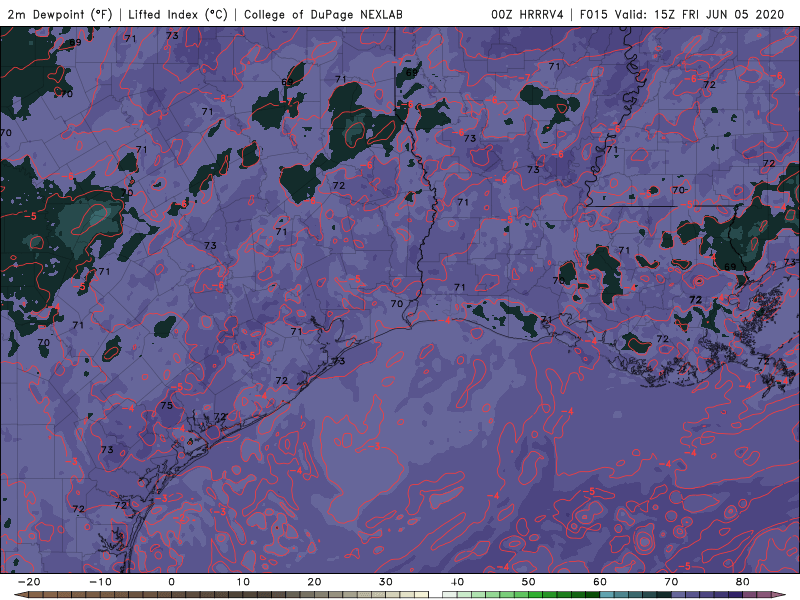Click the left arrow end of the color bar

[20, 595]
